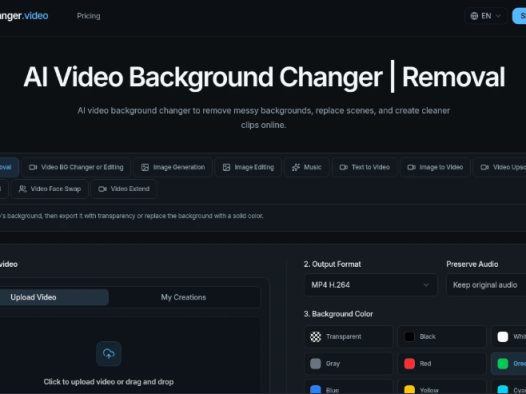Expand the EN language dropdown chevron
Screen dimensions: 526x394
coord(498,16)
